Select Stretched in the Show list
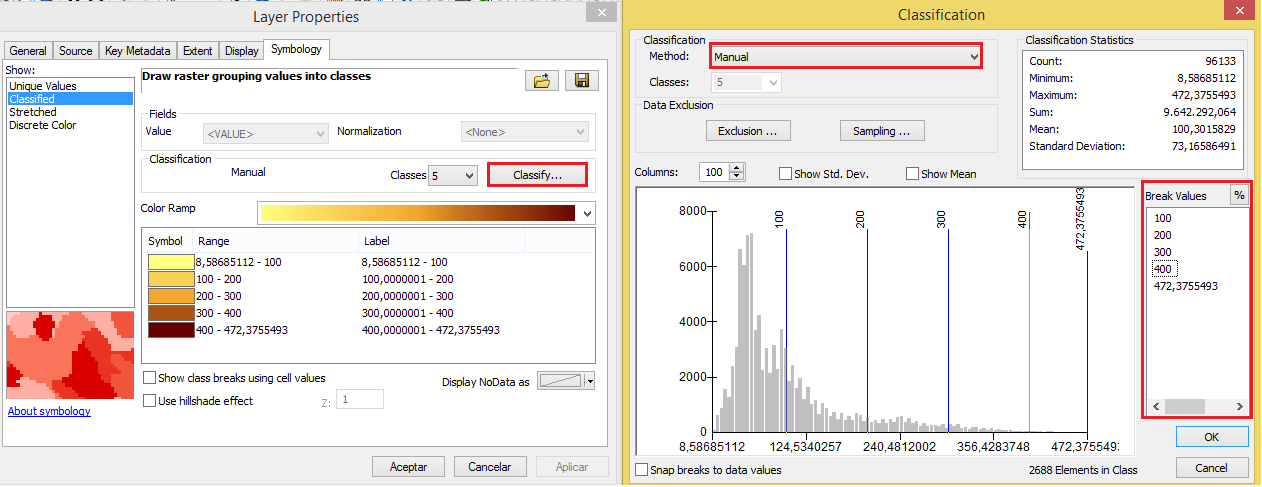The width and height of the screenshot is (1262, 487). (33, 112)
